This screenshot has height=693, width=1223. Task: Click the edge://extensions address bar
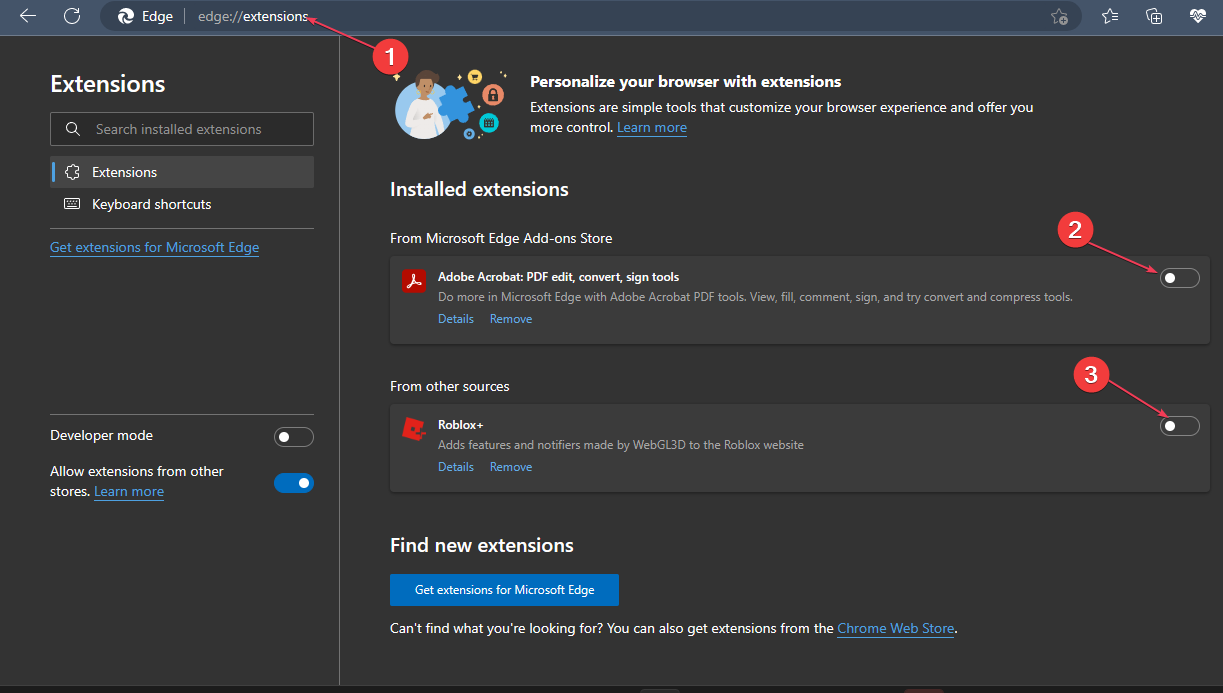(x=590, y=16)
